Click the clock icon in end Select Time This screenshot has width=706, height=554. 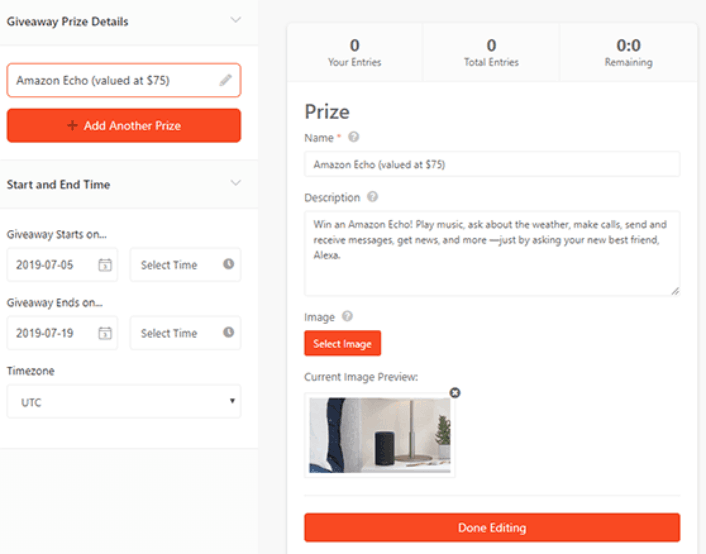click(228, 332)
